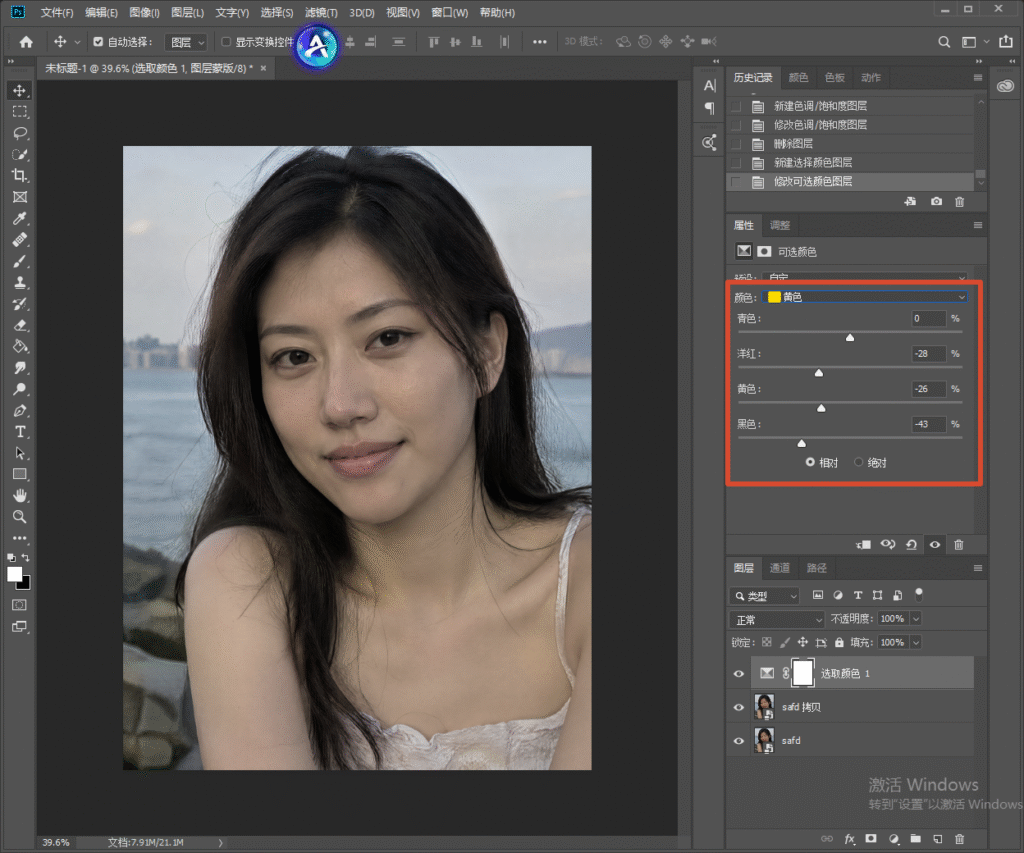Screen dimensions: 1024x853
Task: Select the 绝对 radio button
Action: [859, 462]
